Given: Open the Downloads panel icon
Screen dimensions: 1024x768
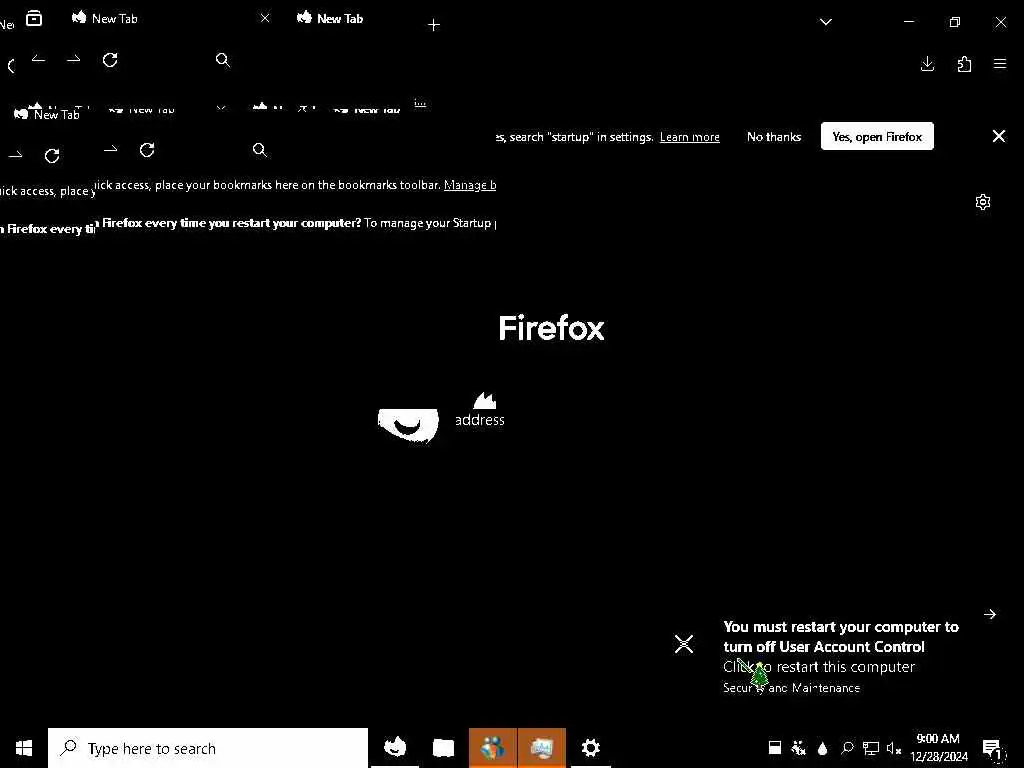Looking at the screenshot, I should point(927,63).
